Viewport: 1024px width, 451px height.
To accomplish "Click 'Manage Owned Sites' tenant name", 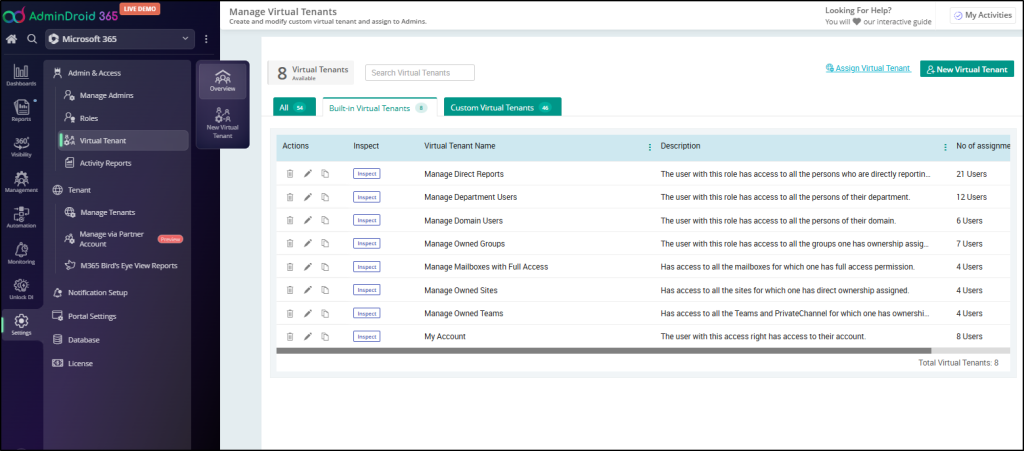I will (x=460, y=290).
